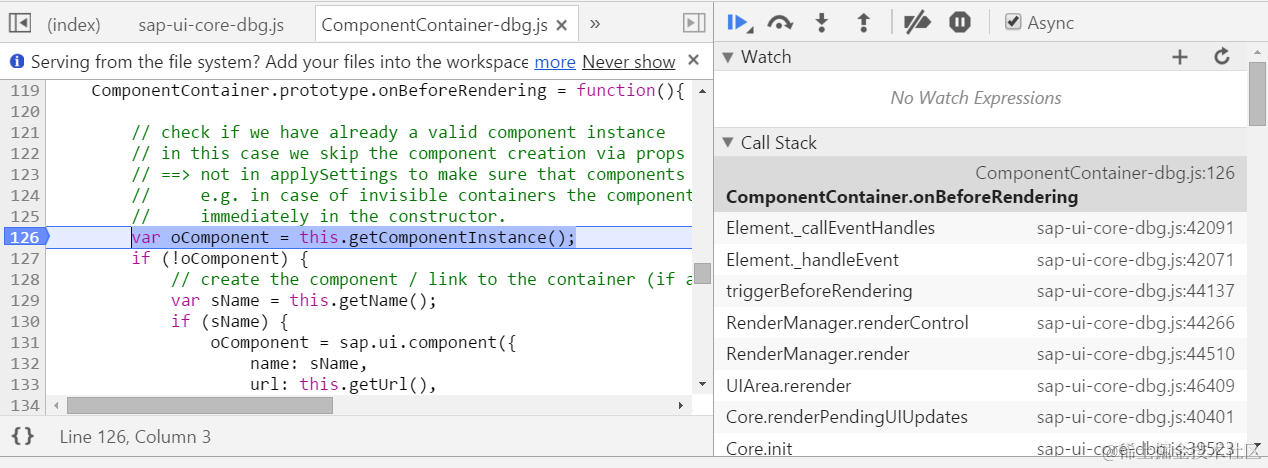Click the horizontal scrollbar right arrow
Screen dimensions: 1268x468
pyautogui.click(x=681, y=405)
